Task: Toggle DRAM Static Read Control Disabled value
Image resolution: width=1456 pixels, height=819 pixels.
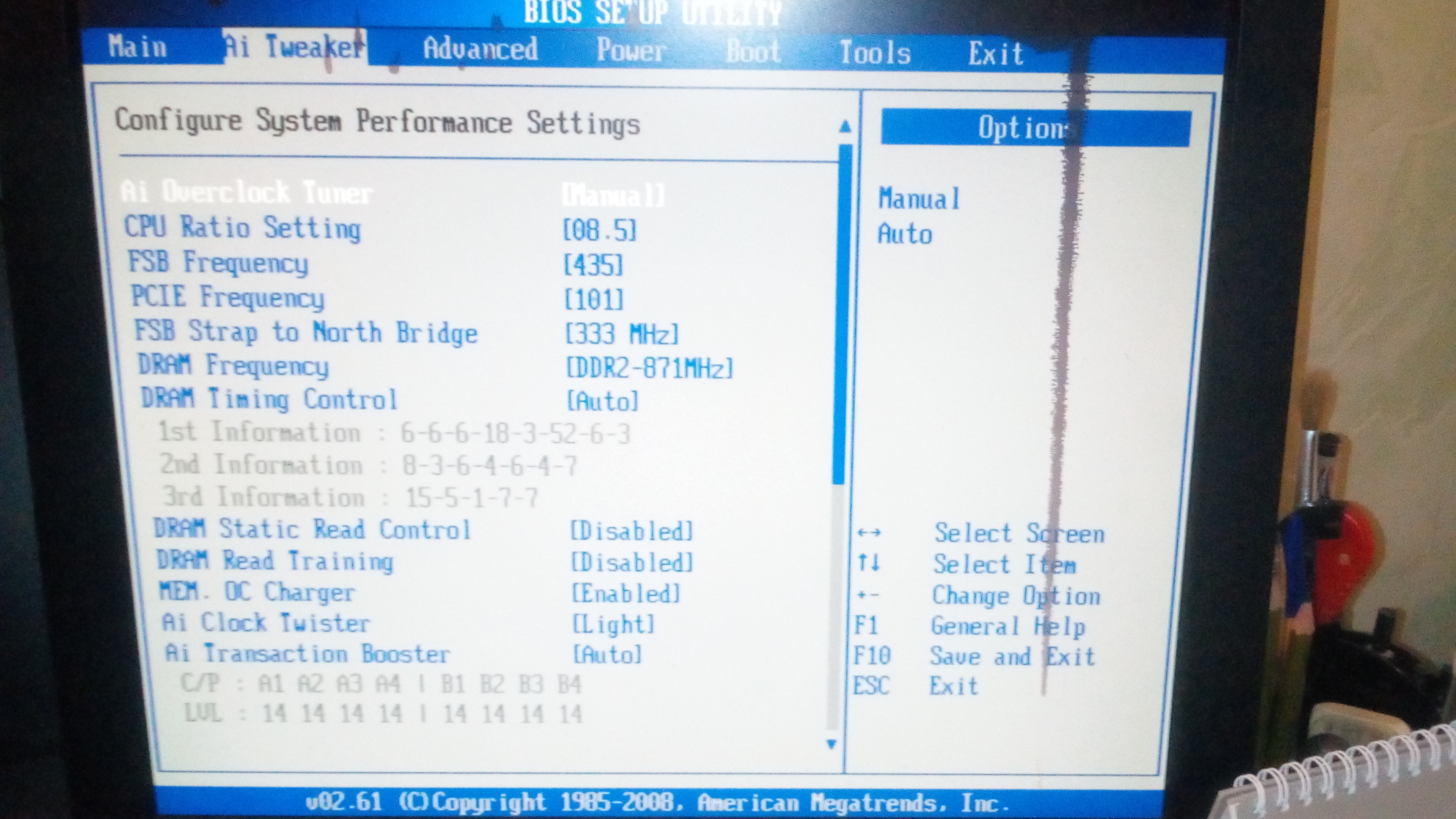Action: pyautogui.click(x=631, y=531)
